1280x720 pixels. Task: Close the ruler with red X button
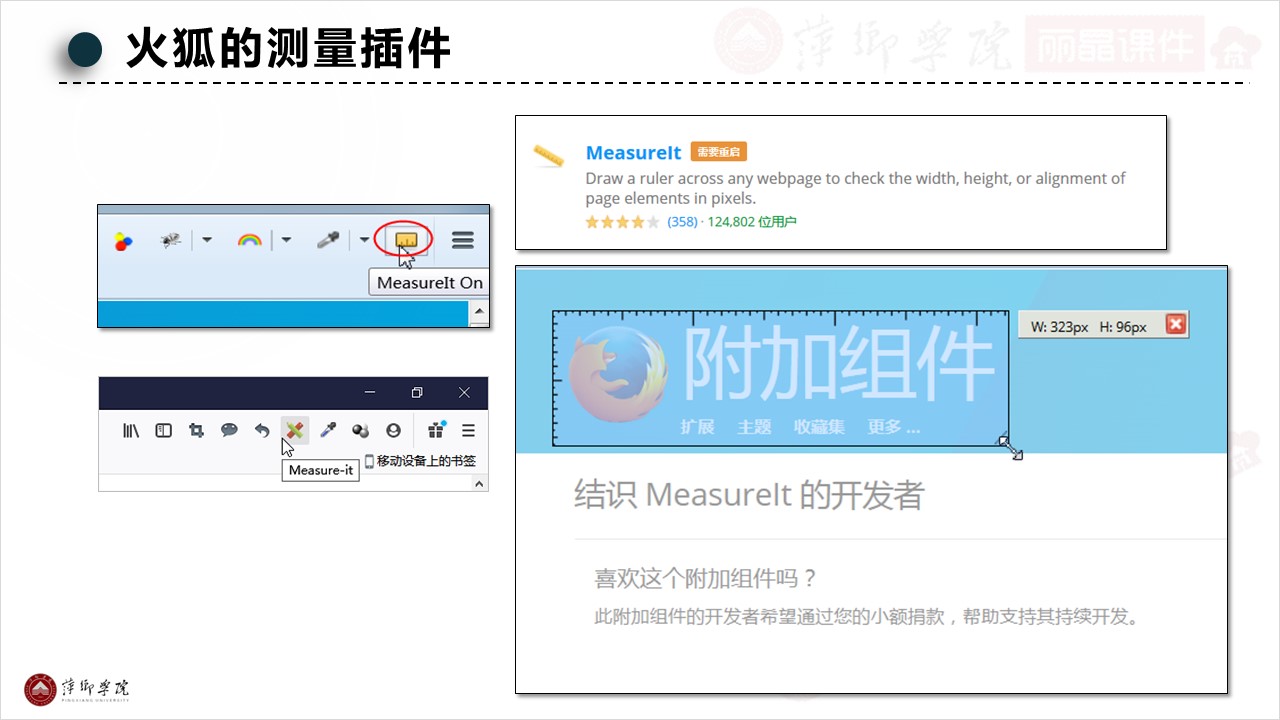pos(1175,325)
